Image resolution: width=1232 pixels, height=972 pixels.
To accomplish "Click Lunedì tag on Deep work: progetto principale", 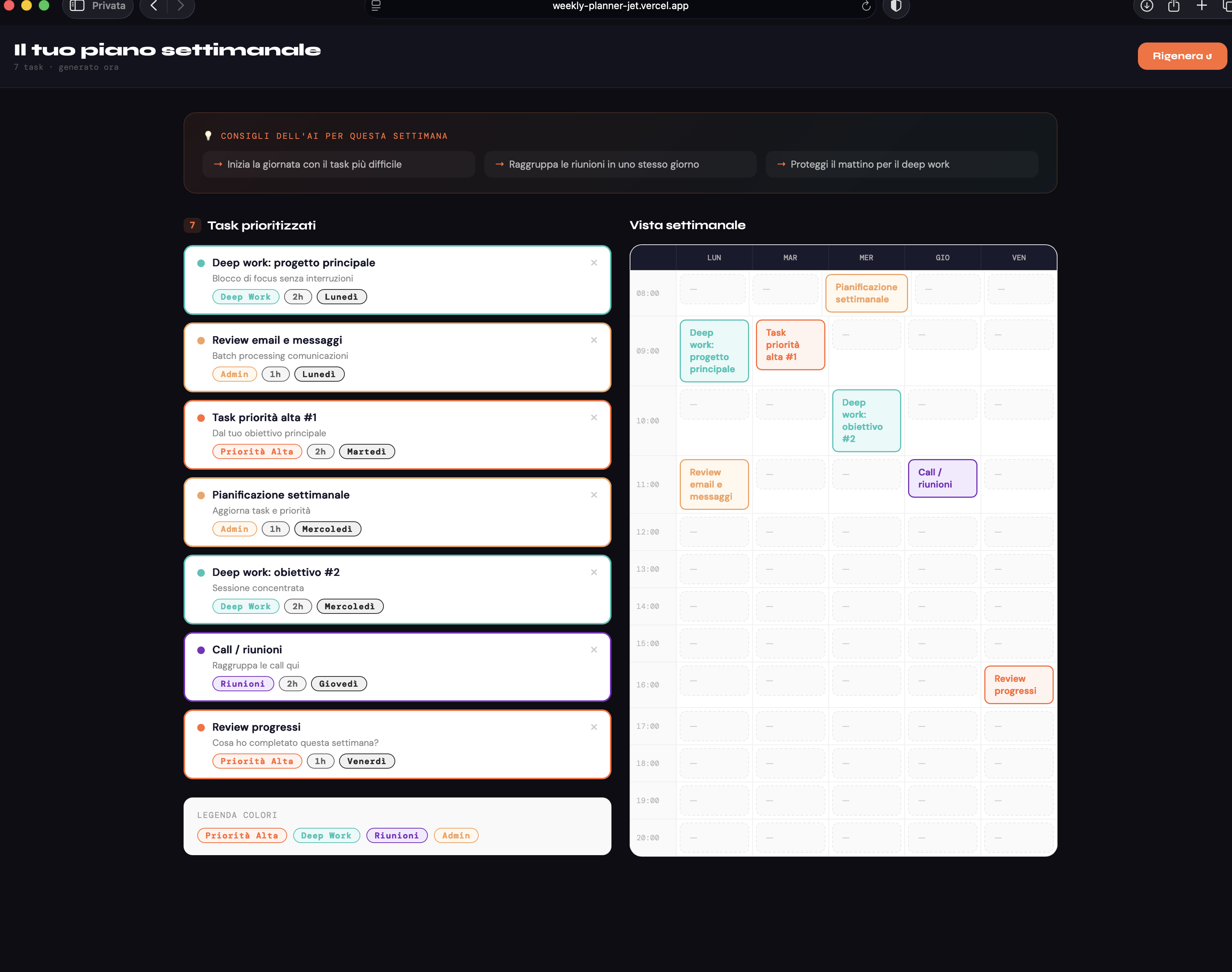I will click(341, 297).
